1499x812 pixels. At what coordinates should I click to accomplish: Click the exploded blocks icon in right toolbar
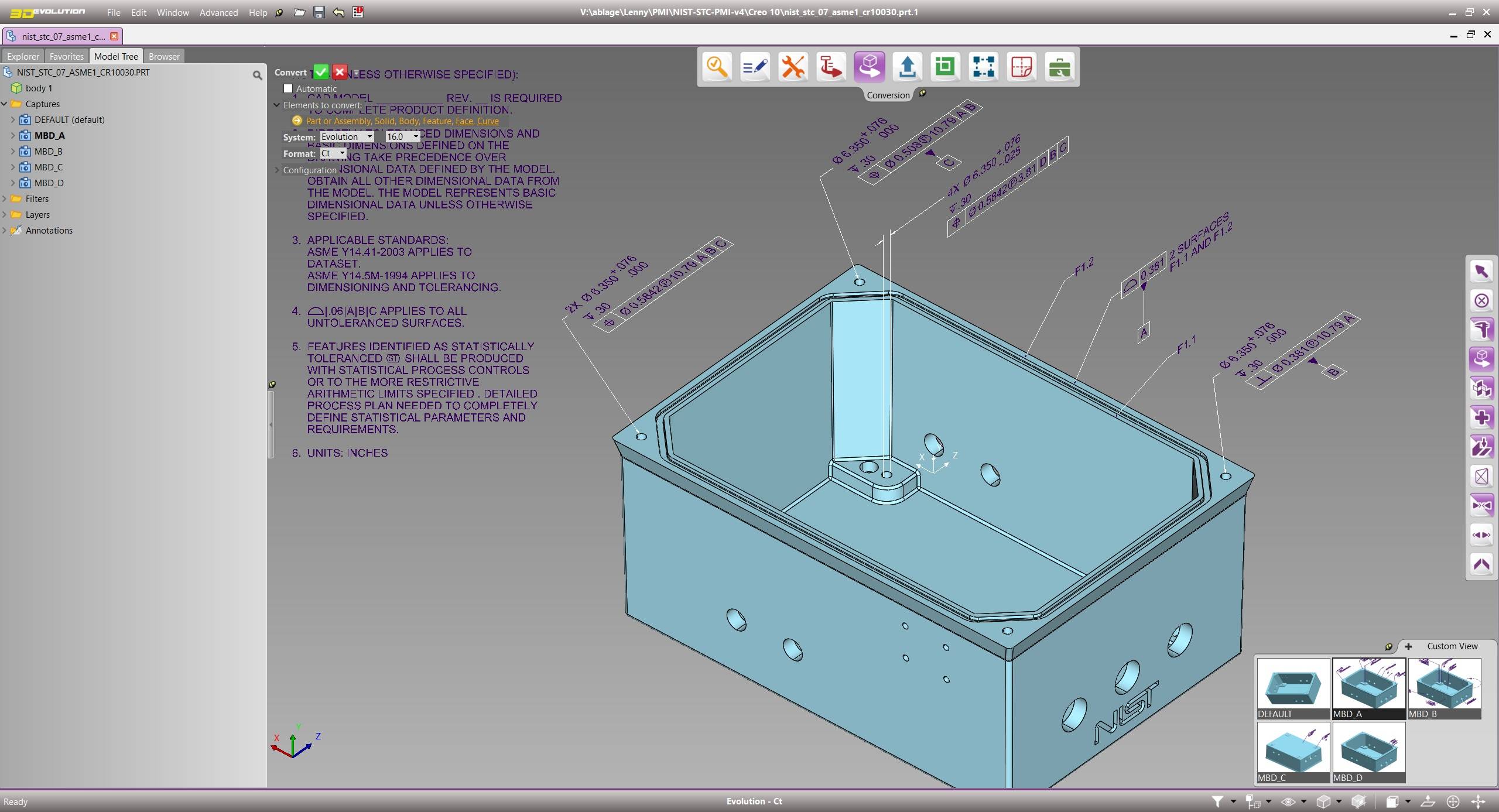coord(1481,389)
